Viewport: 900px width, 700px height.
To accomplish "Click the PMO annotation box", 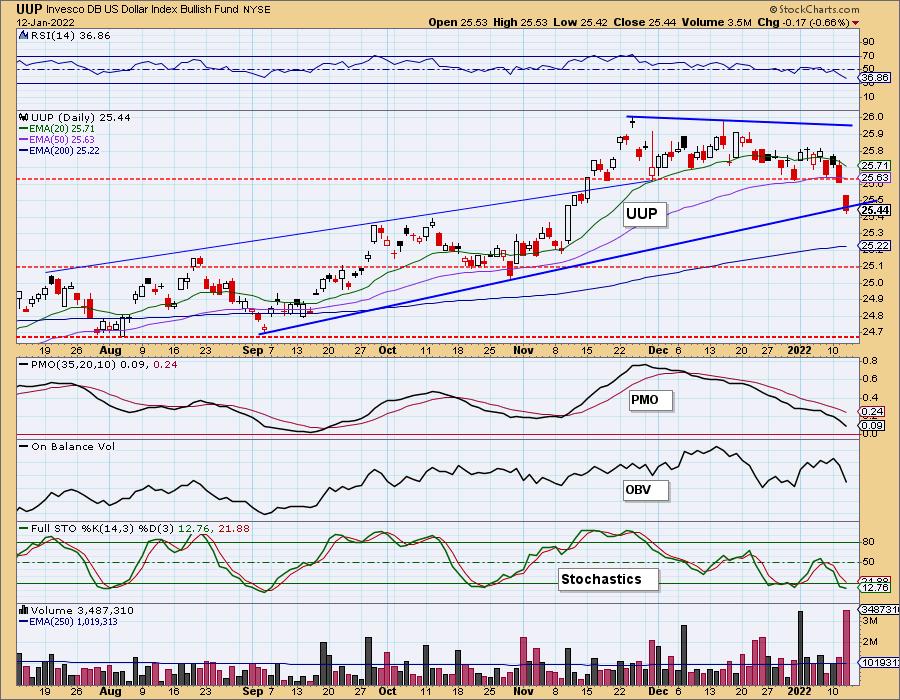I will 650,400.
